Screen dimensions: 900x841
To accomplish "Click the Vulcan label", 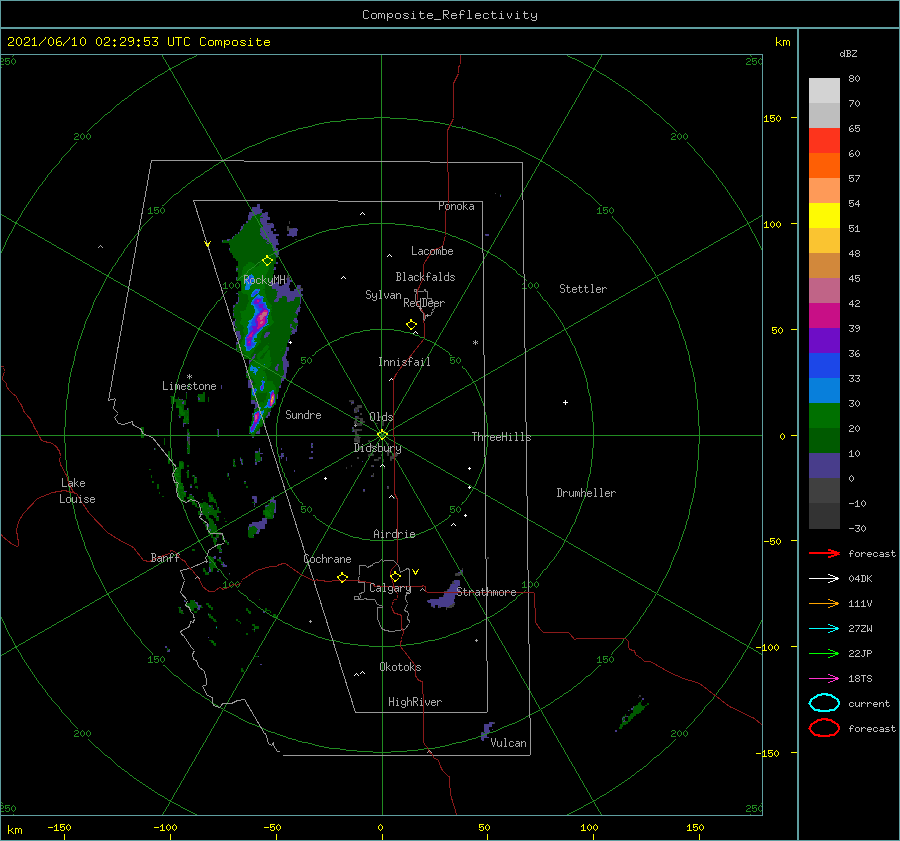I will pos(508,743).
